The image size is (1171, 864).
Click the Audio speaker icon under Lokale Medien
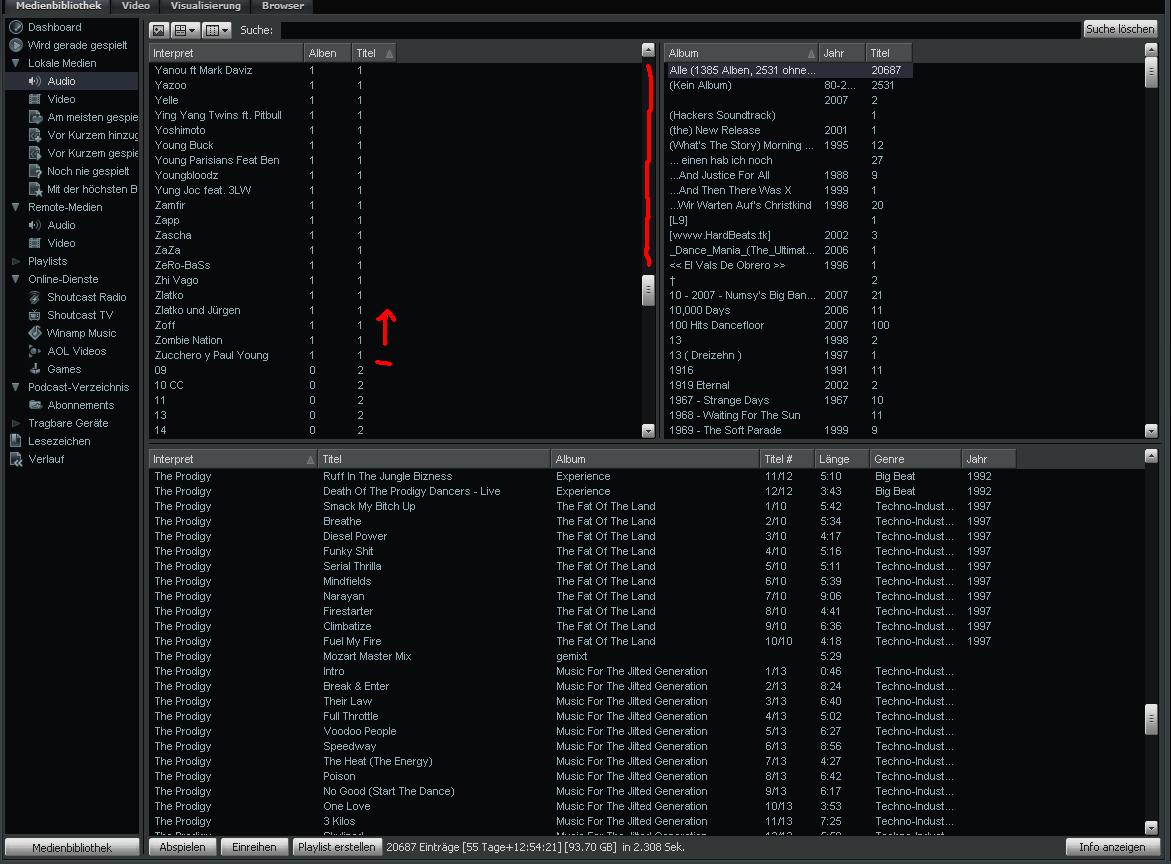pos(34,81)
